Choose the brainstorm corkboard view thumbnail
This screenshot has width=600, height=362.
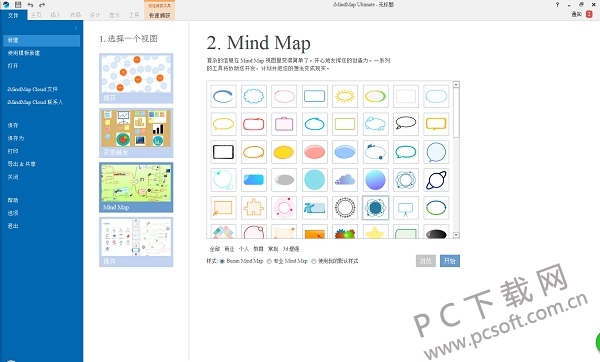136,133
